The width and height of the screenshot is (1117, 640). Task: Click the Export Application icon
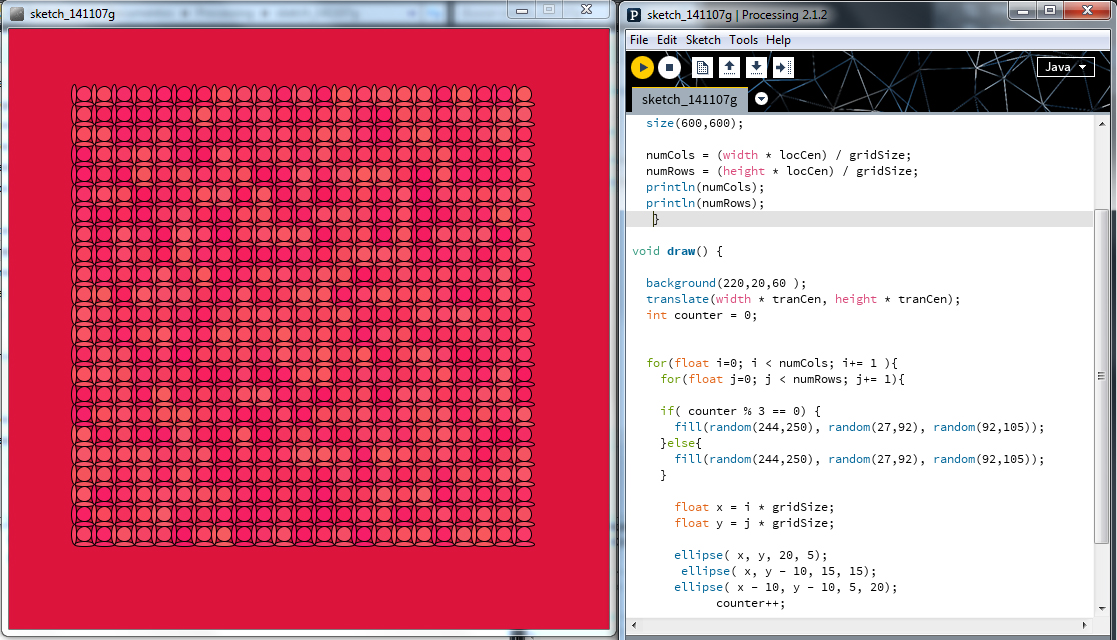pyautogui.click(x=784, y=67)
